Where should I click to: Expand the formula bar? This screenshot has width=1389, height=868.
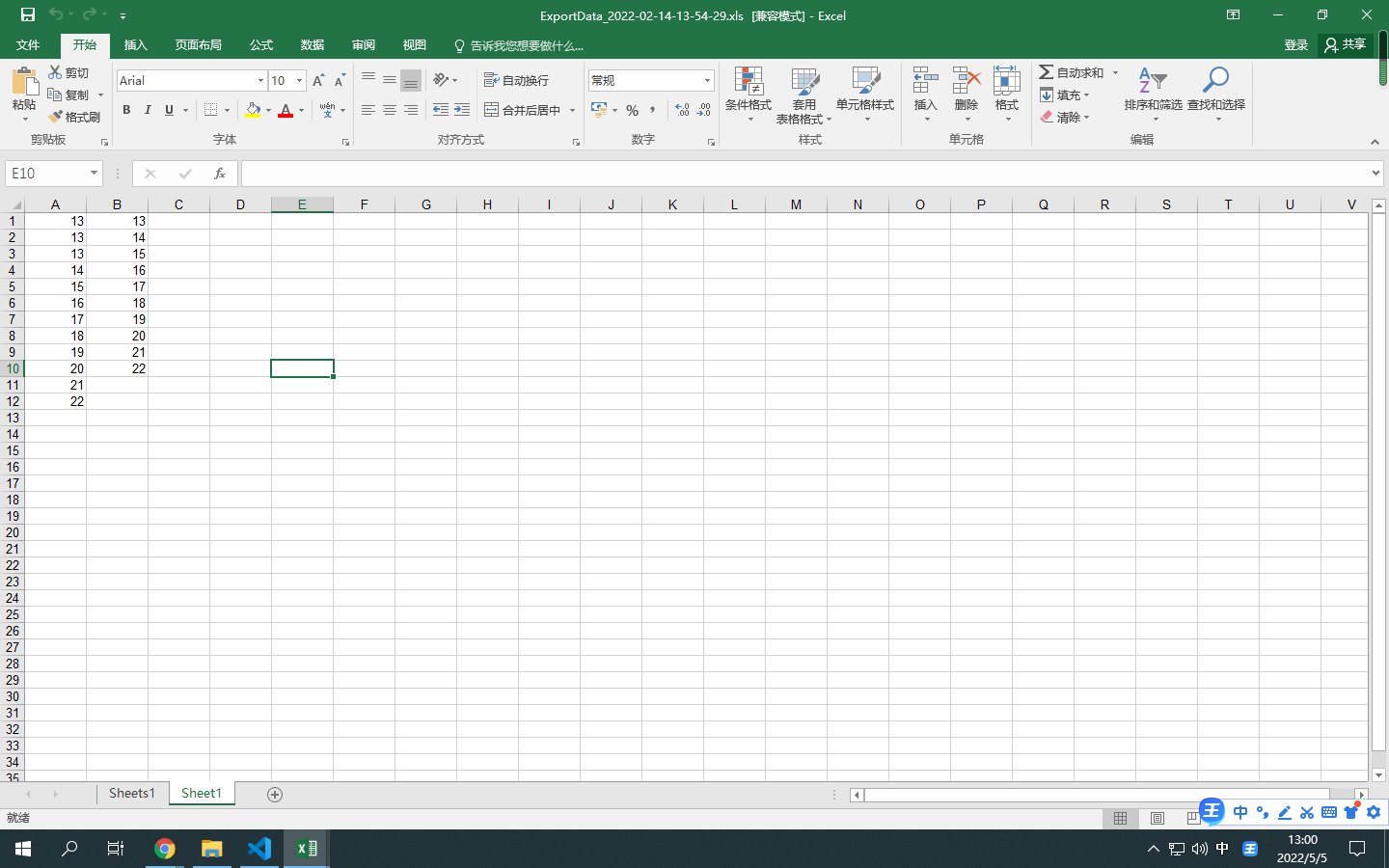tap(1375, 174)
